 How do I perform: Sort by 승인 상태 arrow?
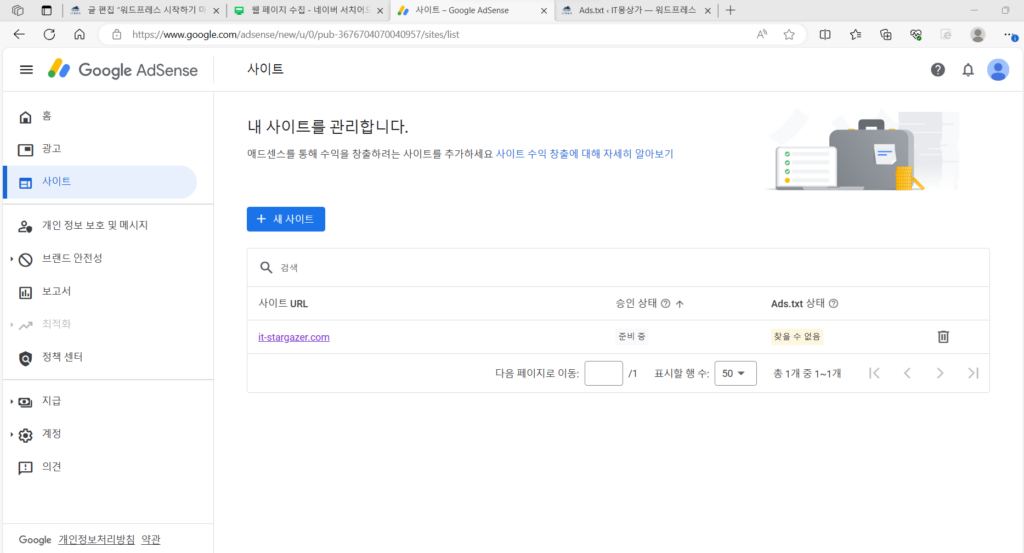coord(680,304)
